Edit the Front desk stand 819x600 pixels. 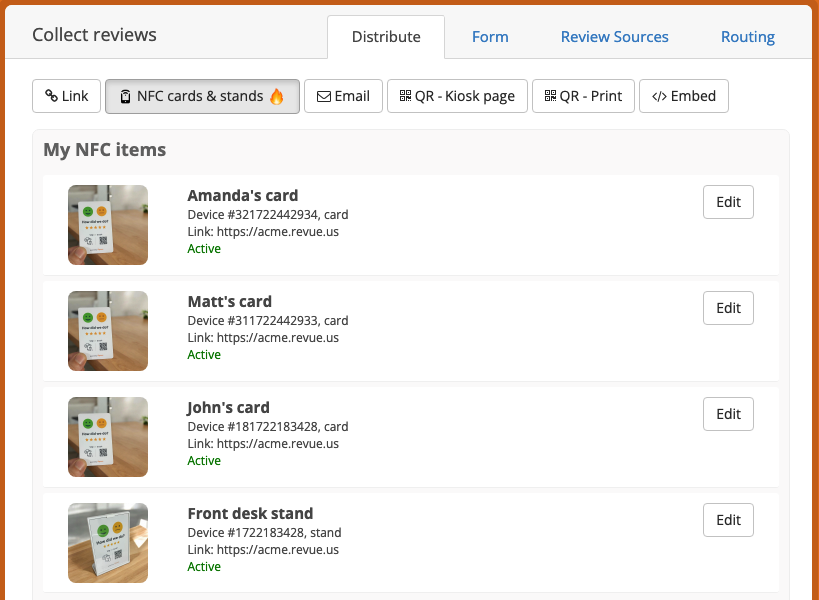click(x=728, y=520)
